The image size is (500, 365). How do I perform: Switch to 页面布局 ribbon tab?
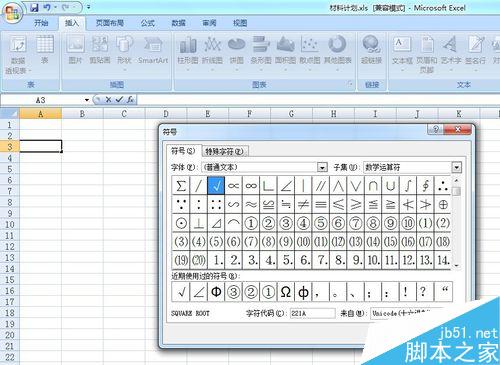coord(110,23)
